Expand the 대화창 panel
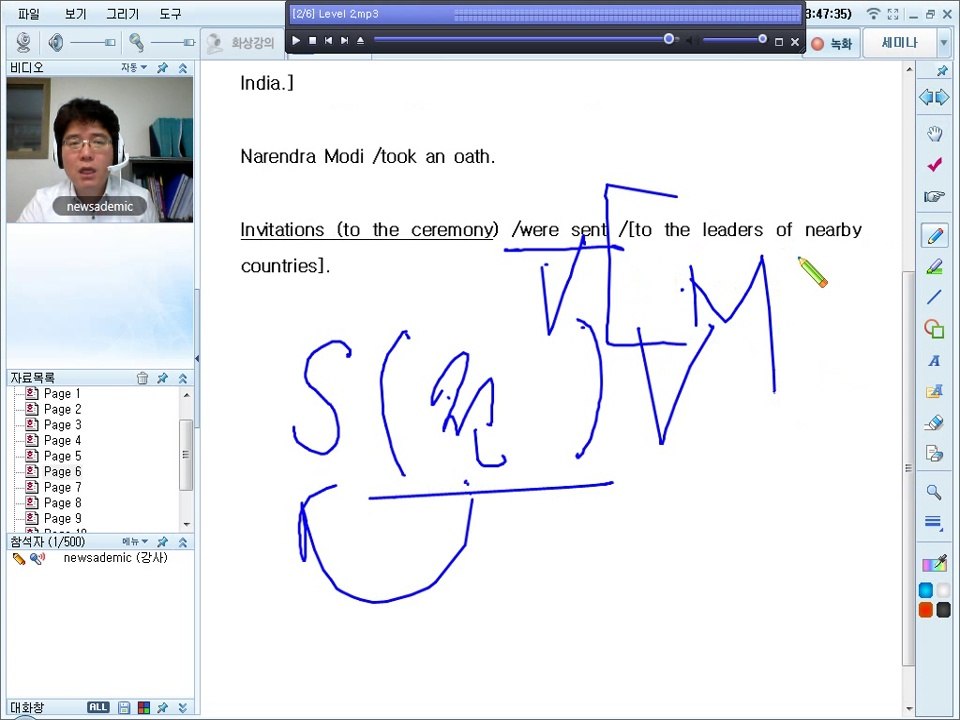 (x=182, y=708)
